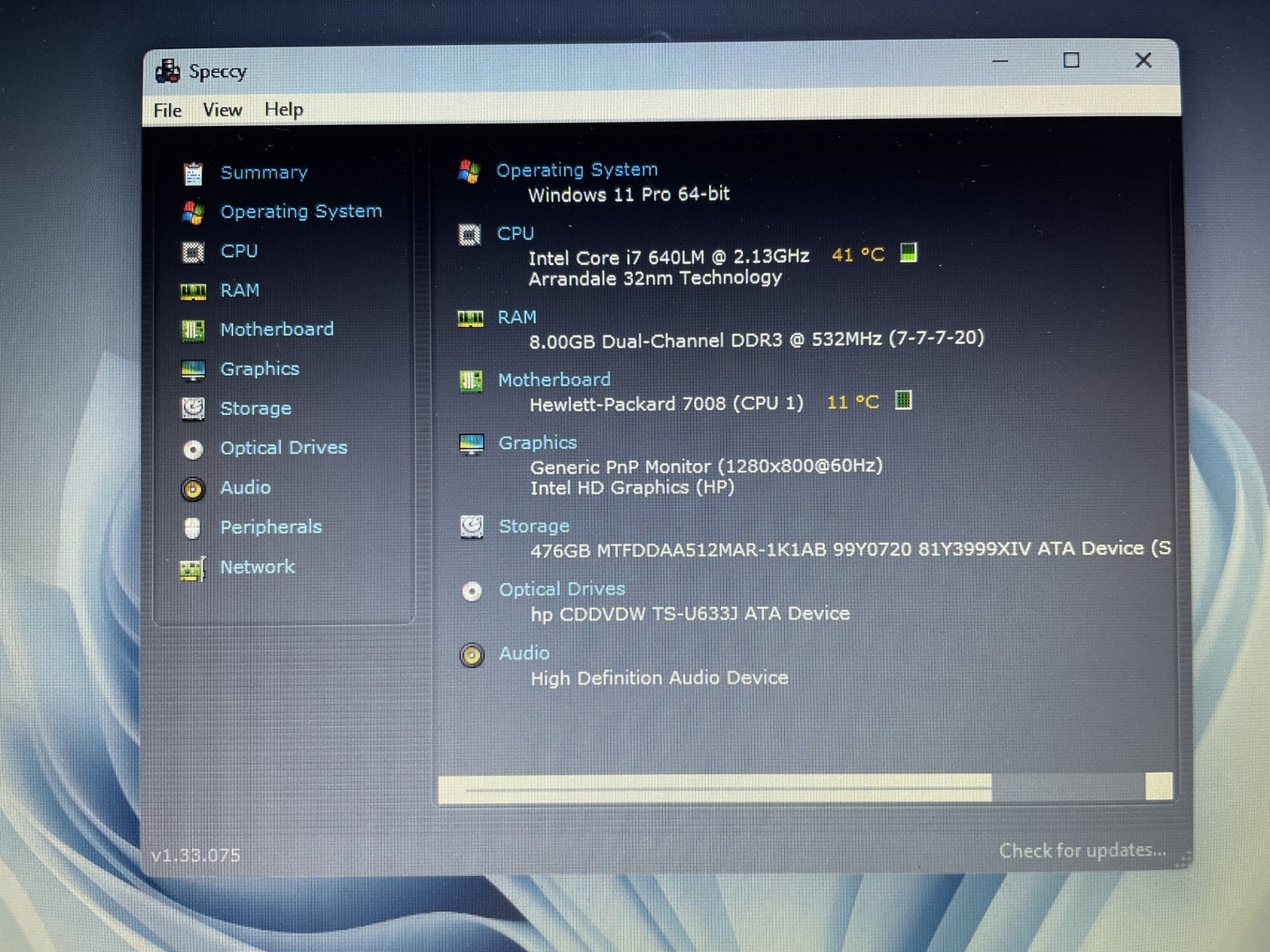Click 'Windows 11 Pro 64-bit' text

tap(629, 194)
